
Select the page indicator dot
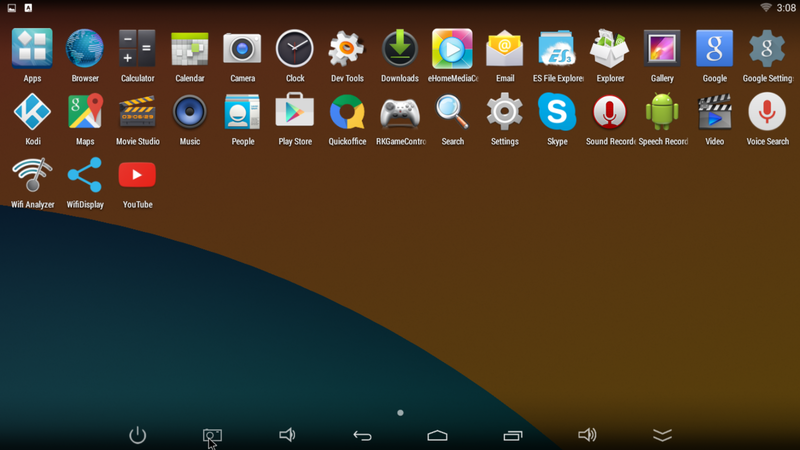400,412
